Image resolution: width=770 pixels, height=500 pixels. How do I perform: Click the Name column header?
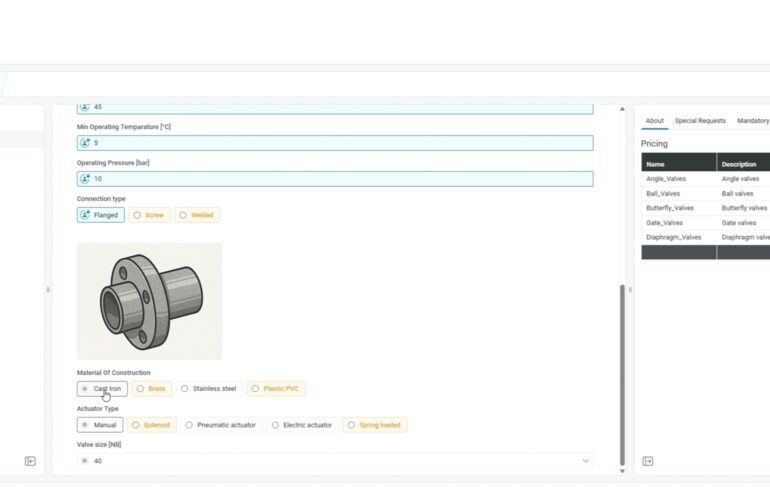click(x=656, y=164)
